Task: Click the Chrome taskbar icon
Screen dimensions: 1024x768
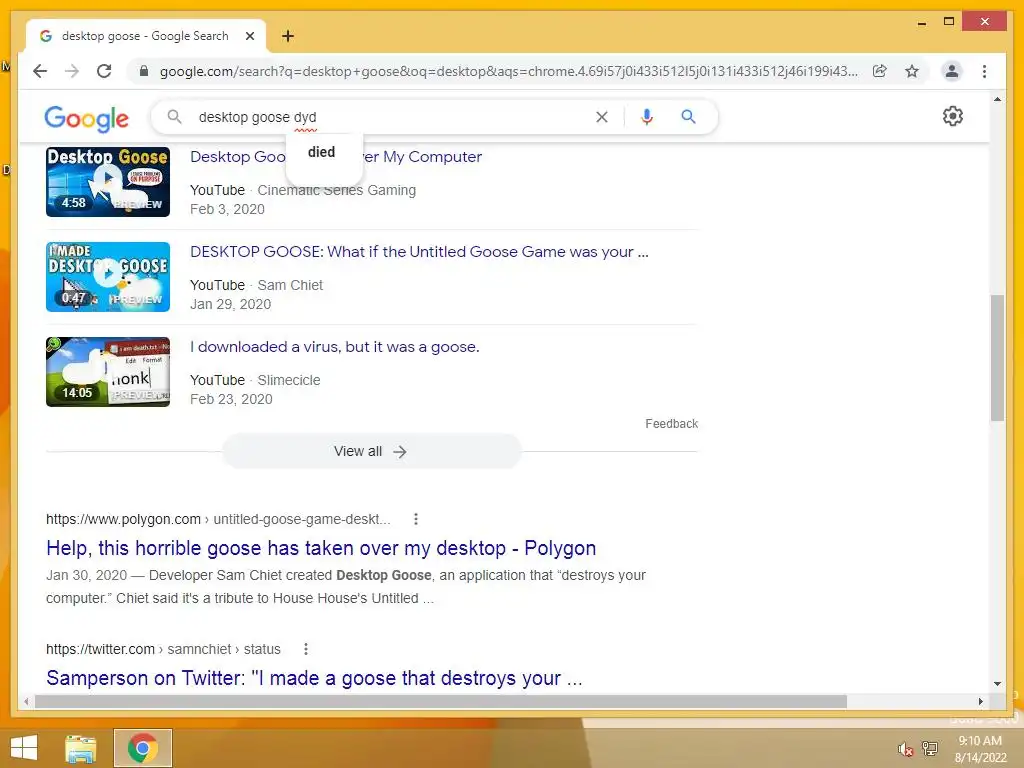Action: coord(142,748)
